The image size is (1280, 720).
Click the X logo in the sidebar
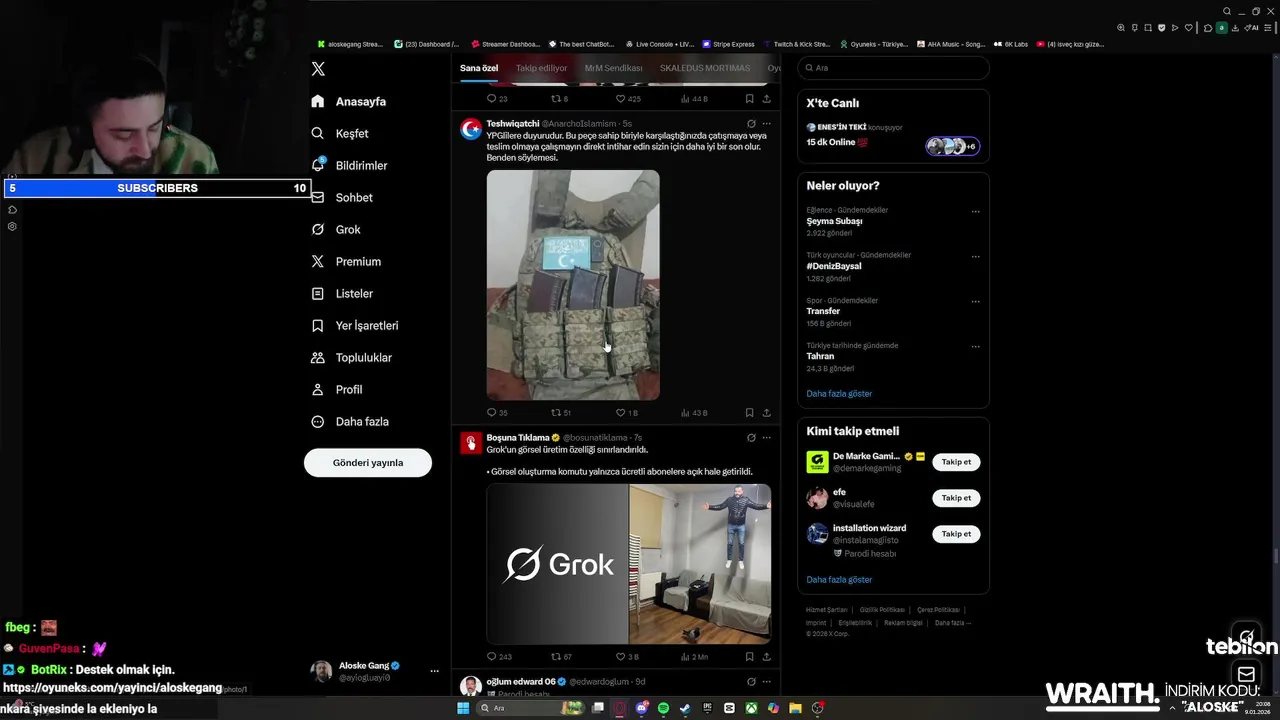pos(318,69)
